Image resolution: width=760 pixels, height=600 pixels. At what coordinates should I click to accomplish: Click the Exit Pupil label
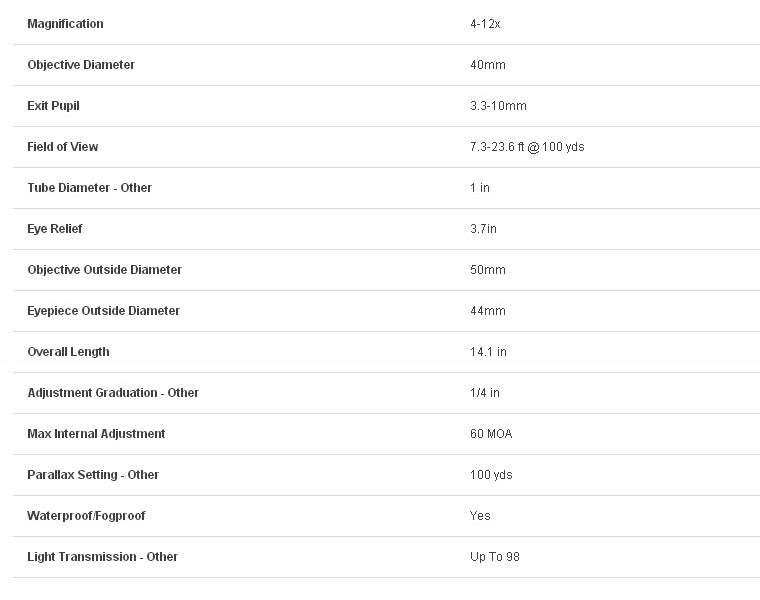click(53, 106)
